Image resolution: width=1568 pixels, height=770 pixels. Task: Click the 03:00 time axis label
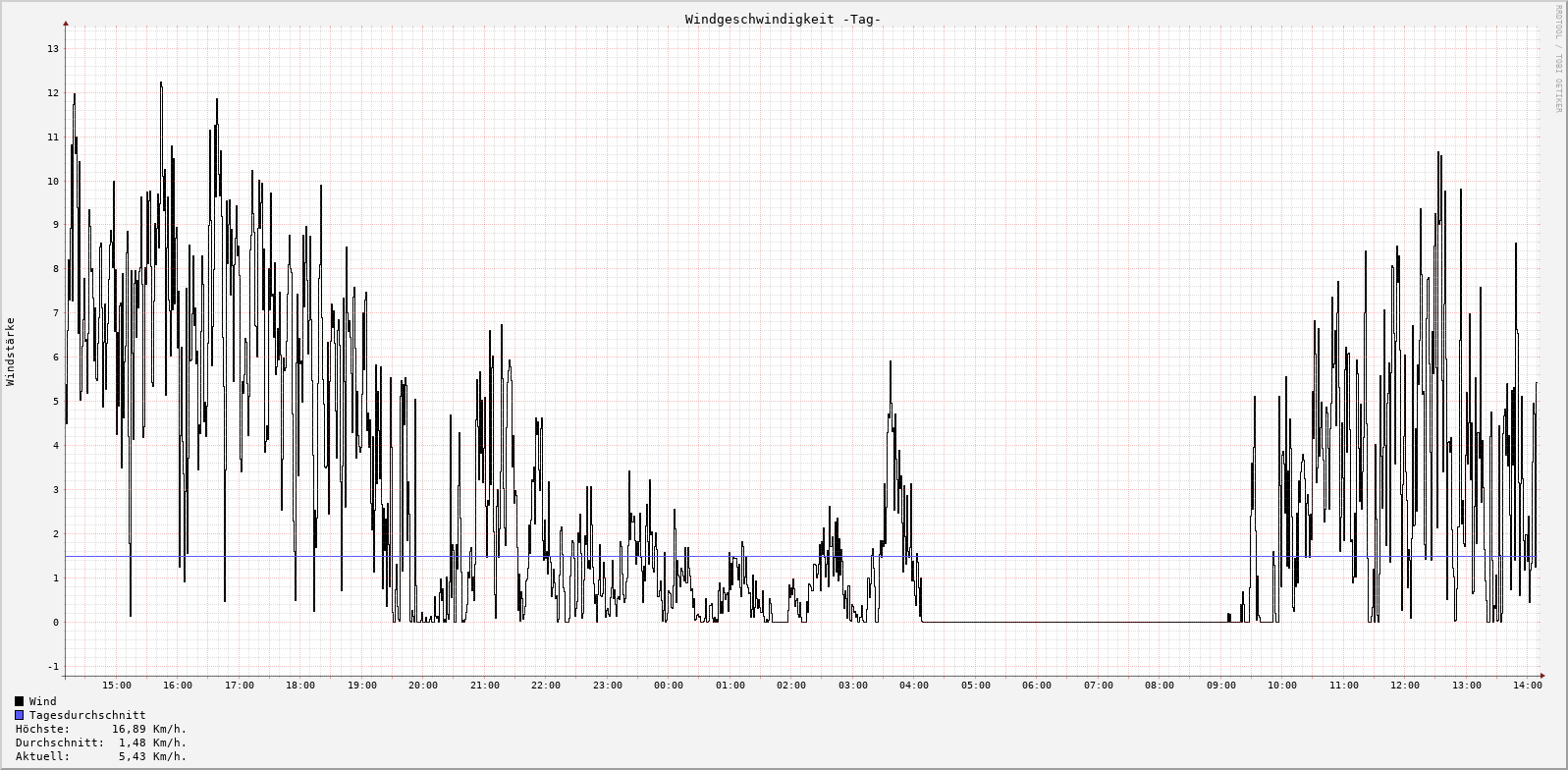pos(853,686)
